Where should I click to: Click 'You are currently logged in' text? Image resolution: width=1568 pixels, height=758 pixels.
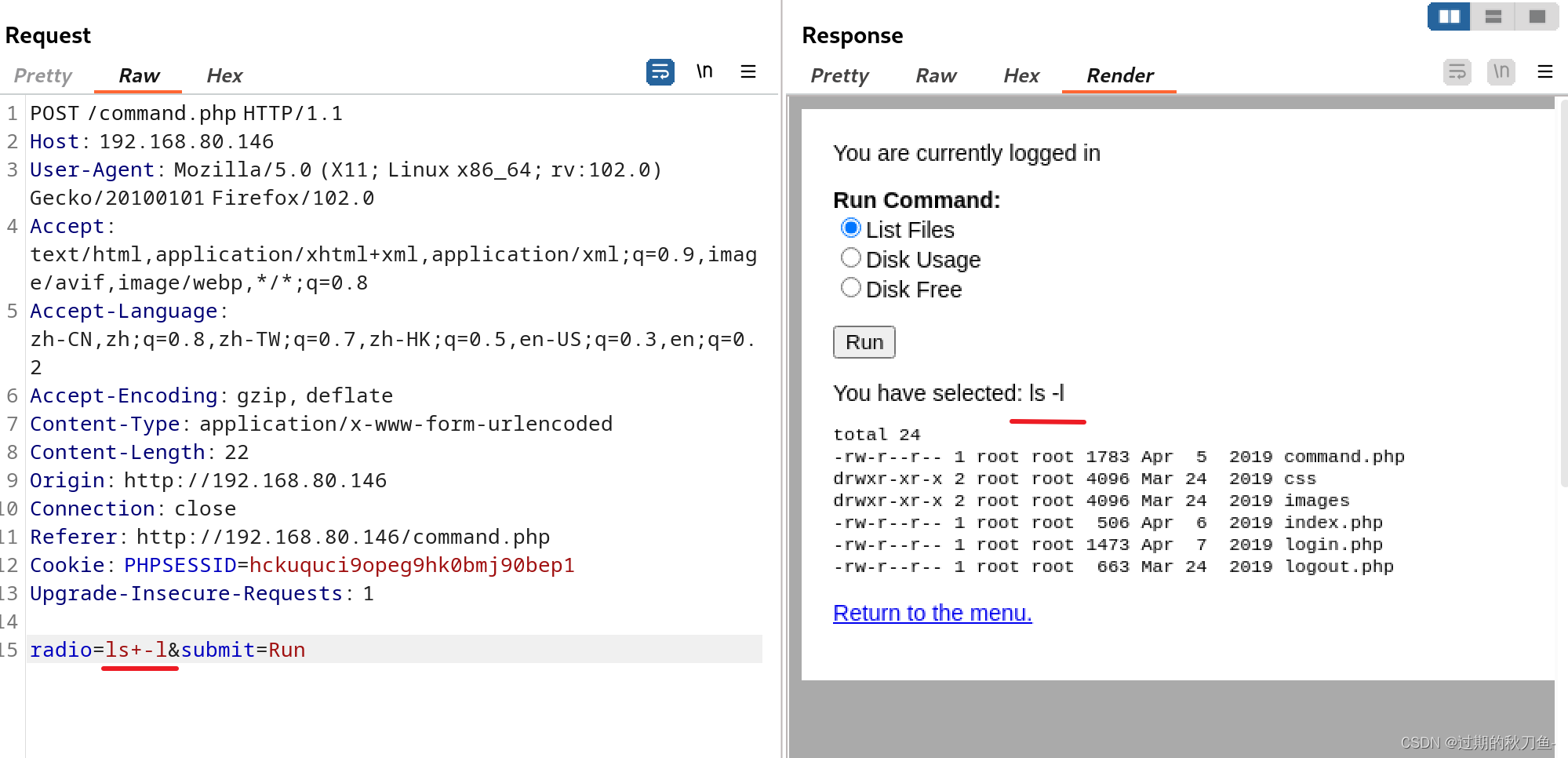click(x=966, y=153)
